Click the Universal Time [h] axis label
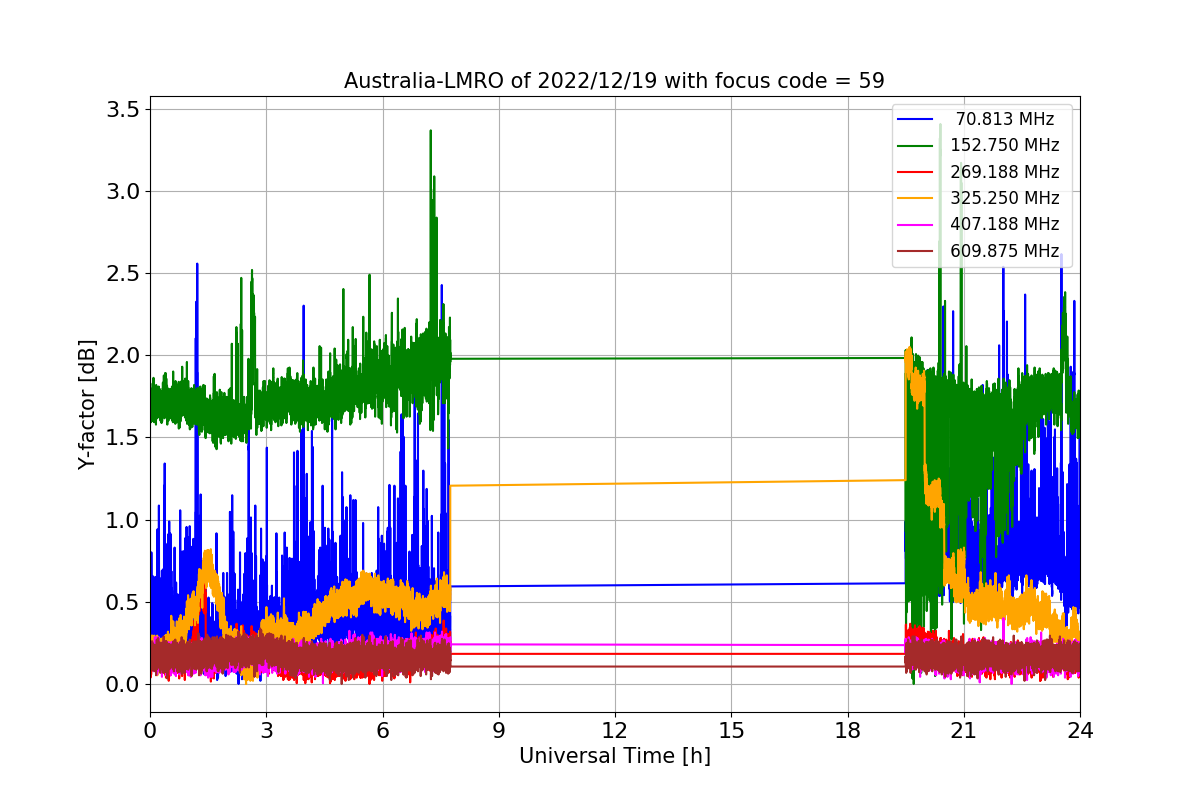This screenshot has height=800, width=1200. tap(614, 757)
